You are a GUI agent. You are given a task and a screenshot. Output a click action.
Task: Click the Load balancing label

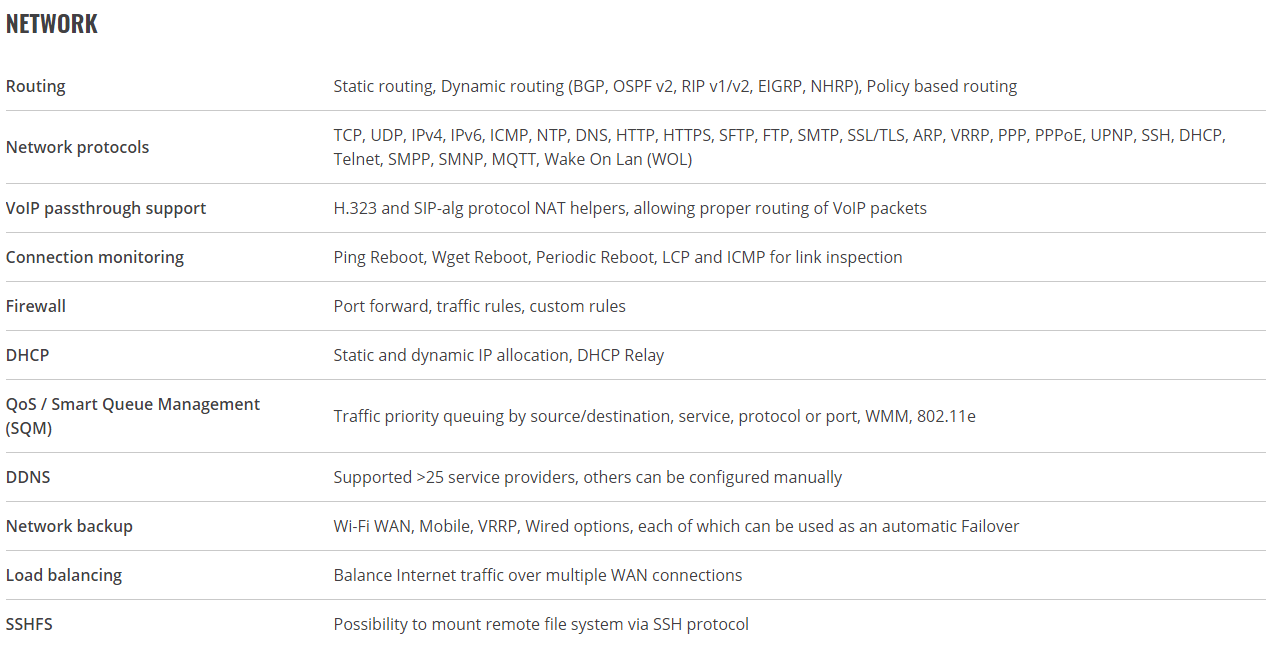pyautogui.click(x=64, y=575)
